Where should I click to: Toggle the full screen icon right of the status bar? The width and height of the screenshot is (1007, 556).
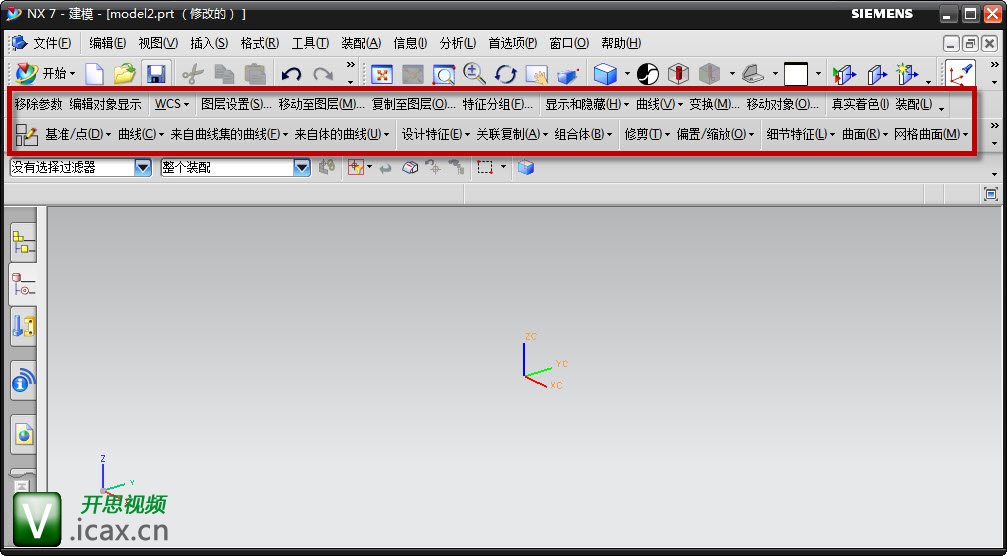990,193
